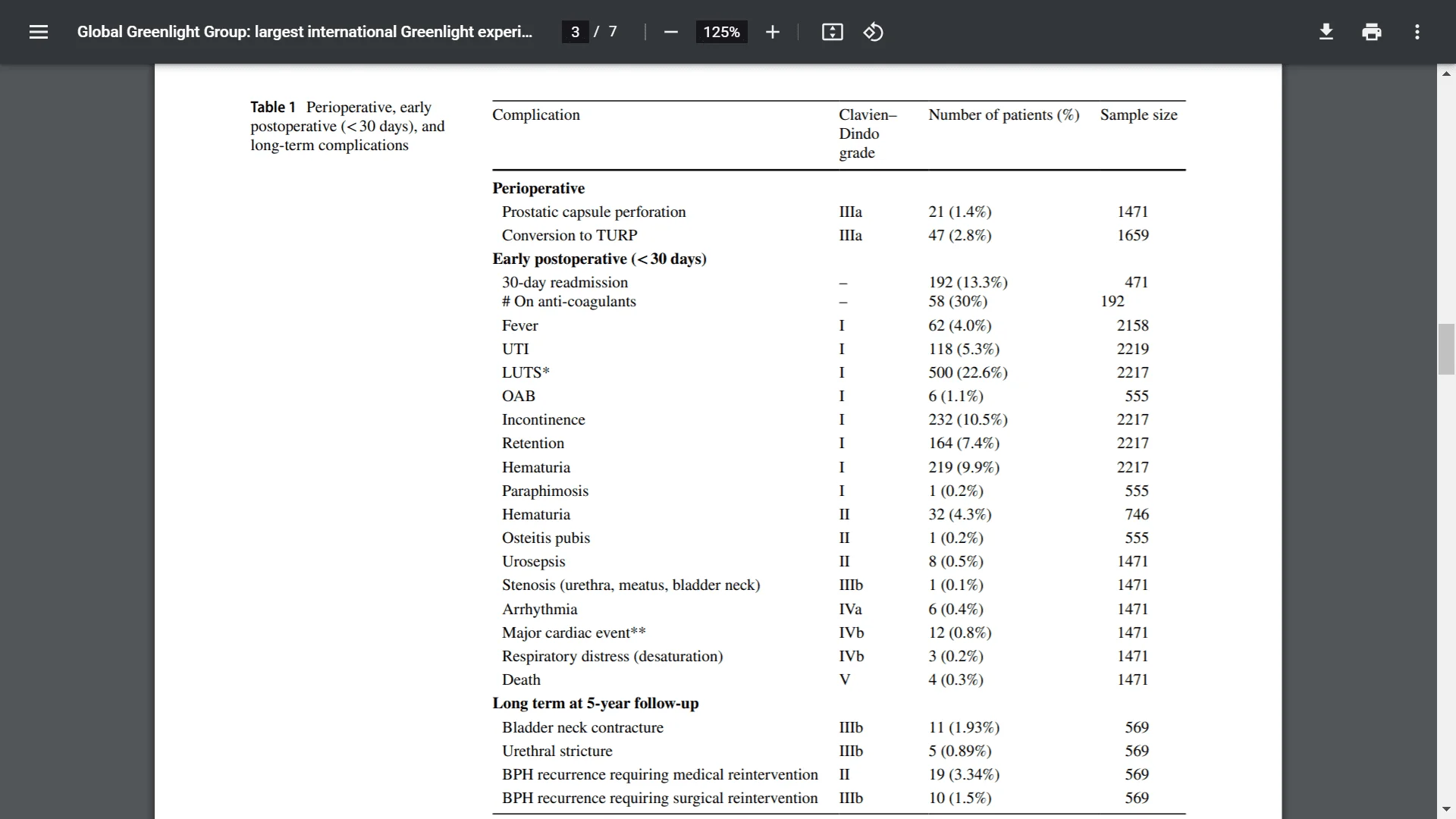The width and height of the screenshot is (1456, 819).
Task: Click the '232 (10.5%)' incontinence value
Action: point(968,419)
